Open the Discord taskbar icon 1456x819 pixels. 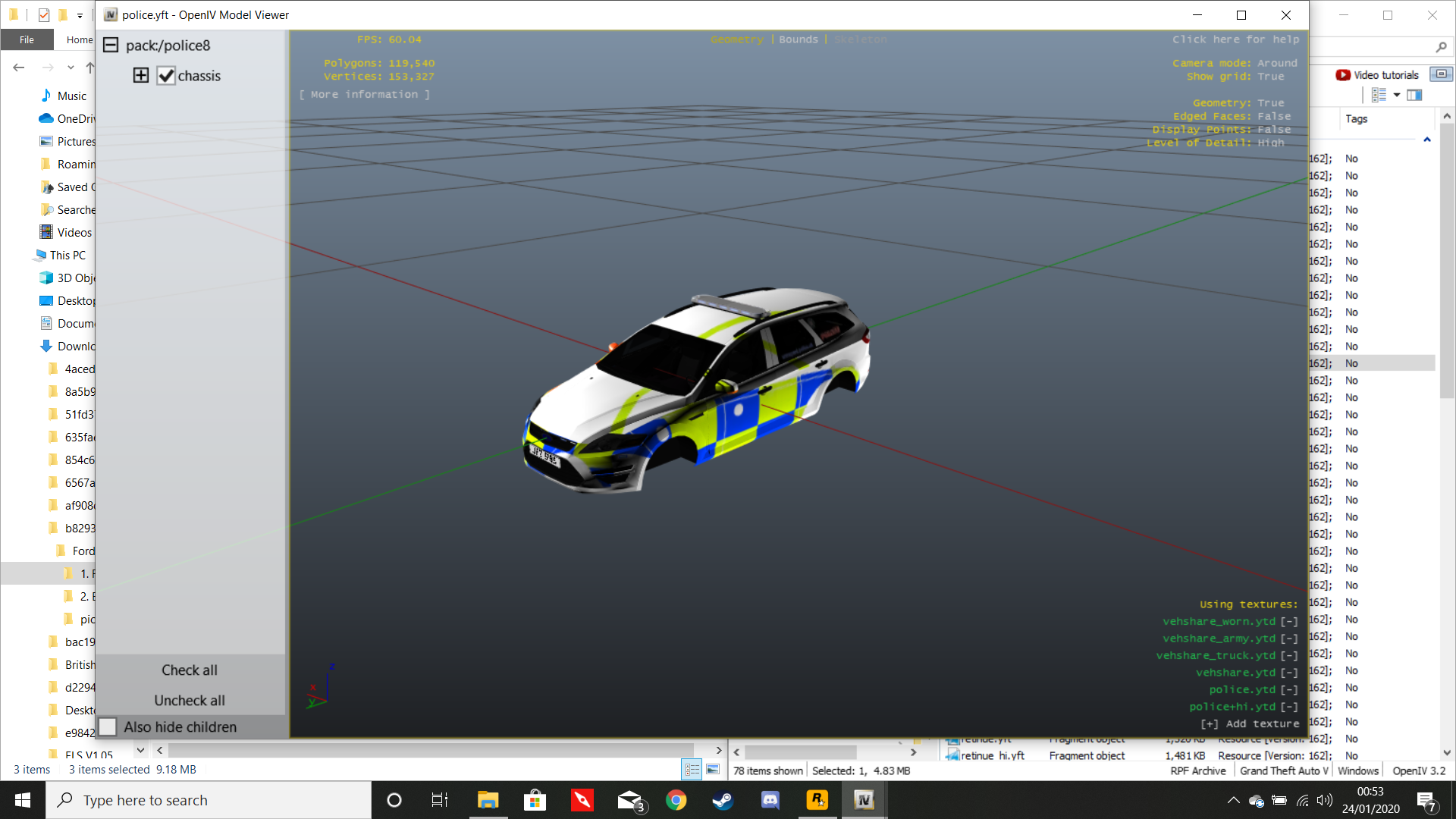(x=770, y=800)
